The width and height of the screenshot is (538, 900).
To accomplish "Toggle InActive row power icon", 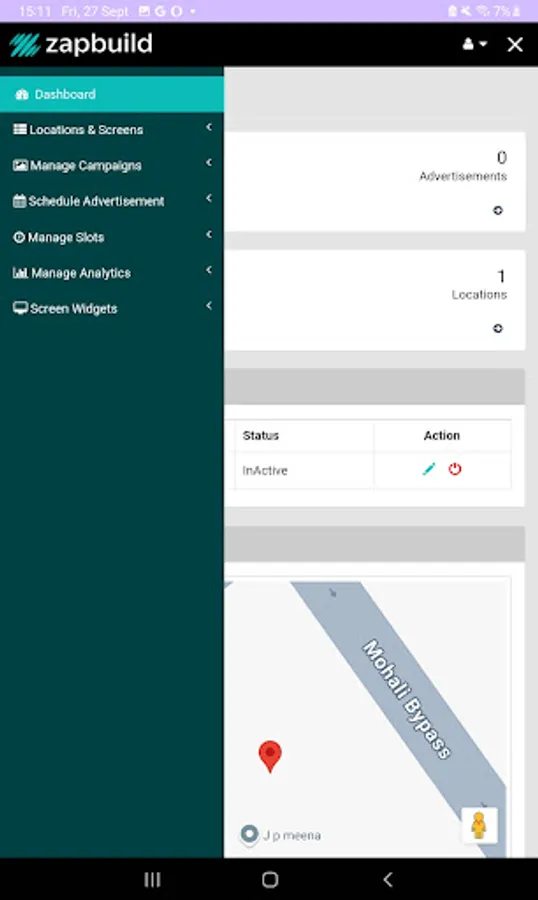I will pyautogui.click(x=455, y=469).
